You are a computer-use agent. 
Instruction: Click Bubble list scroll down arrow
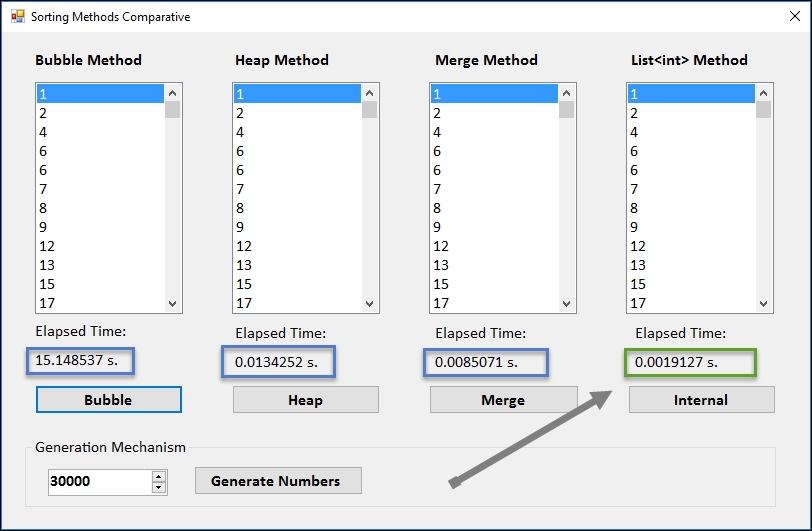[172, 304]
